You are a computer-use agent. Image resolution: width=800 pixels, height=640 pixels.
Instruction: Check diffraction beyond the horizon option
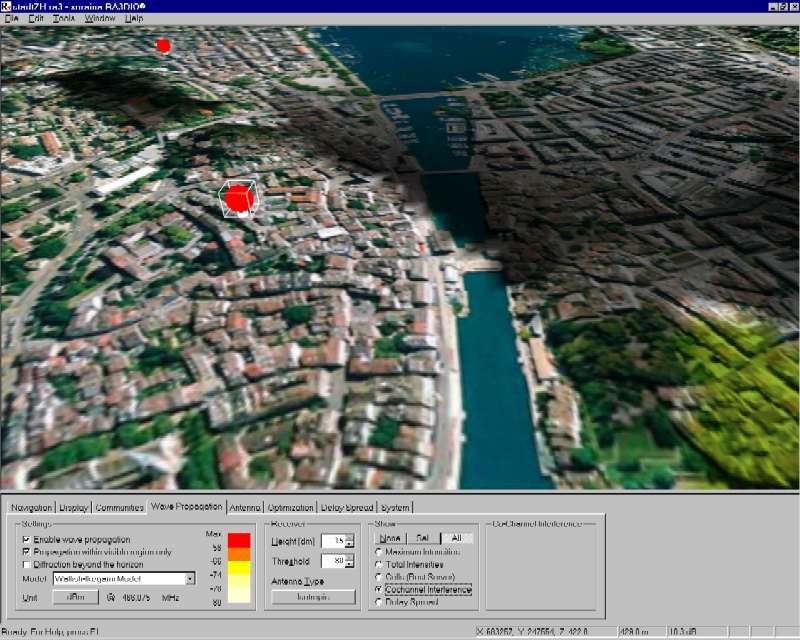point(26,564)
